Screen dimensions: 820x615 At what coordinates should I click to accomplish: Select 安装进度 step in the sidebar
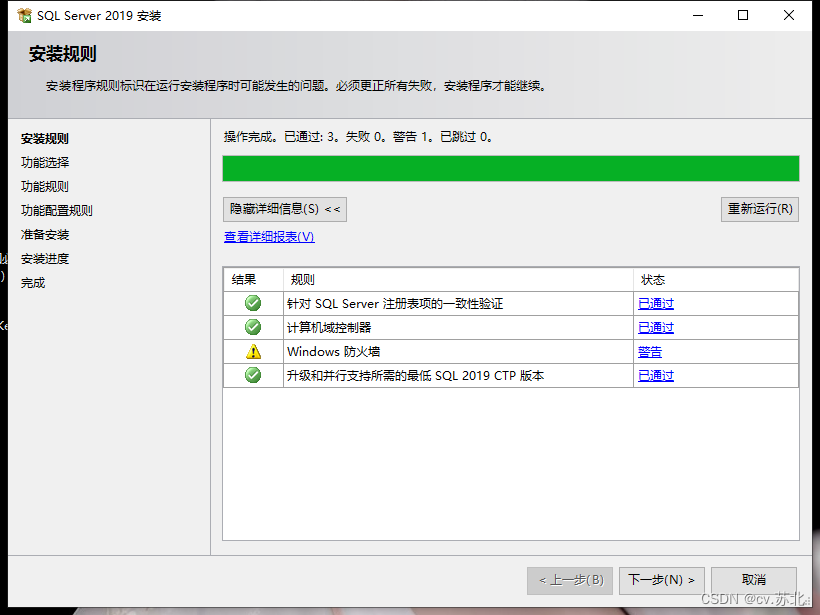(x=45, y=259)
